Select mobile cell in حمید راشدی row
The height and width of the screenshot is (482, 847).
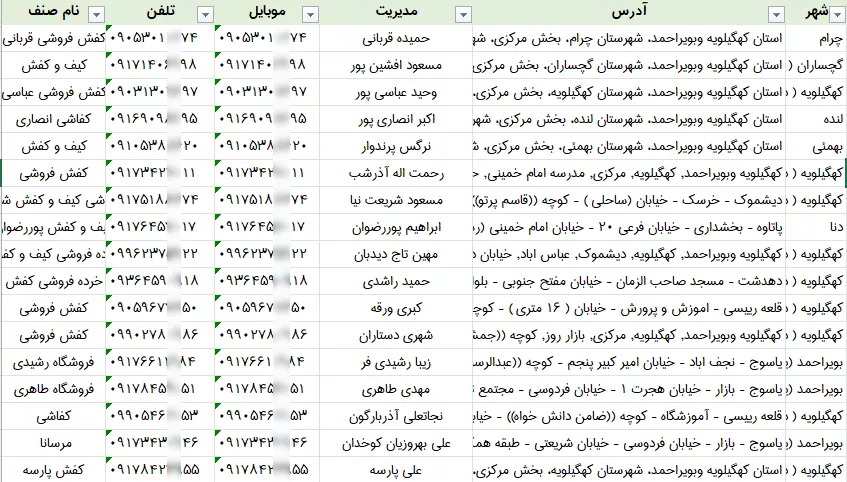[x=267, y=282]
